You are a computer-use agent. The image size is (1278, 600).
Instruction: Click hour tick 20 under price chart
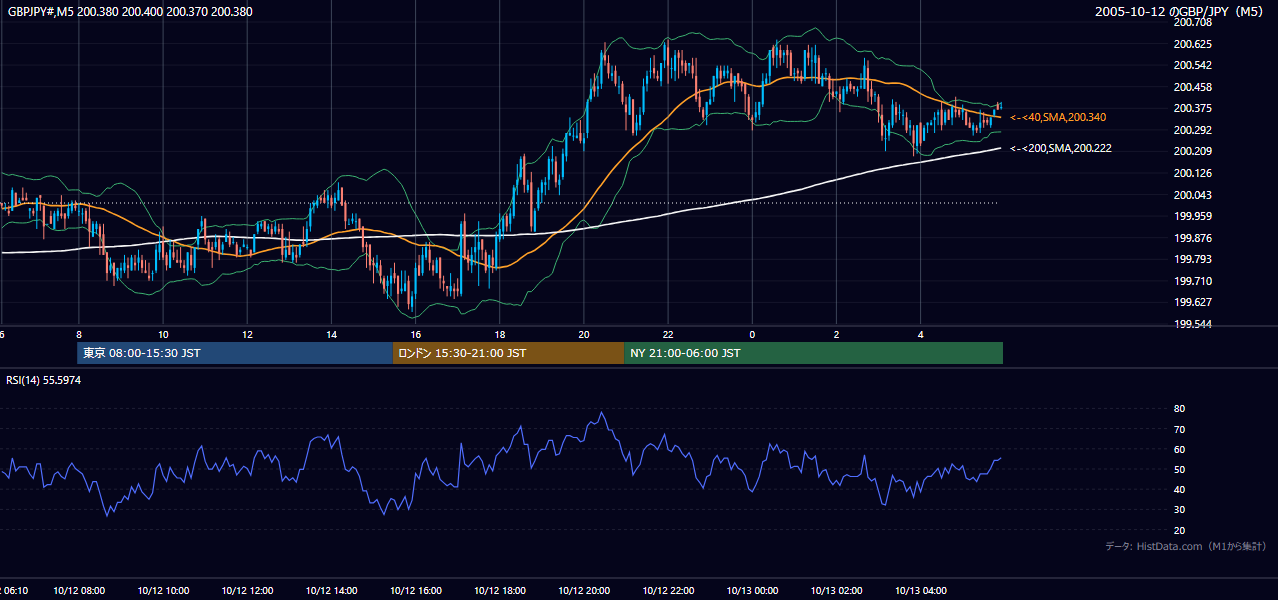(584, 335)
